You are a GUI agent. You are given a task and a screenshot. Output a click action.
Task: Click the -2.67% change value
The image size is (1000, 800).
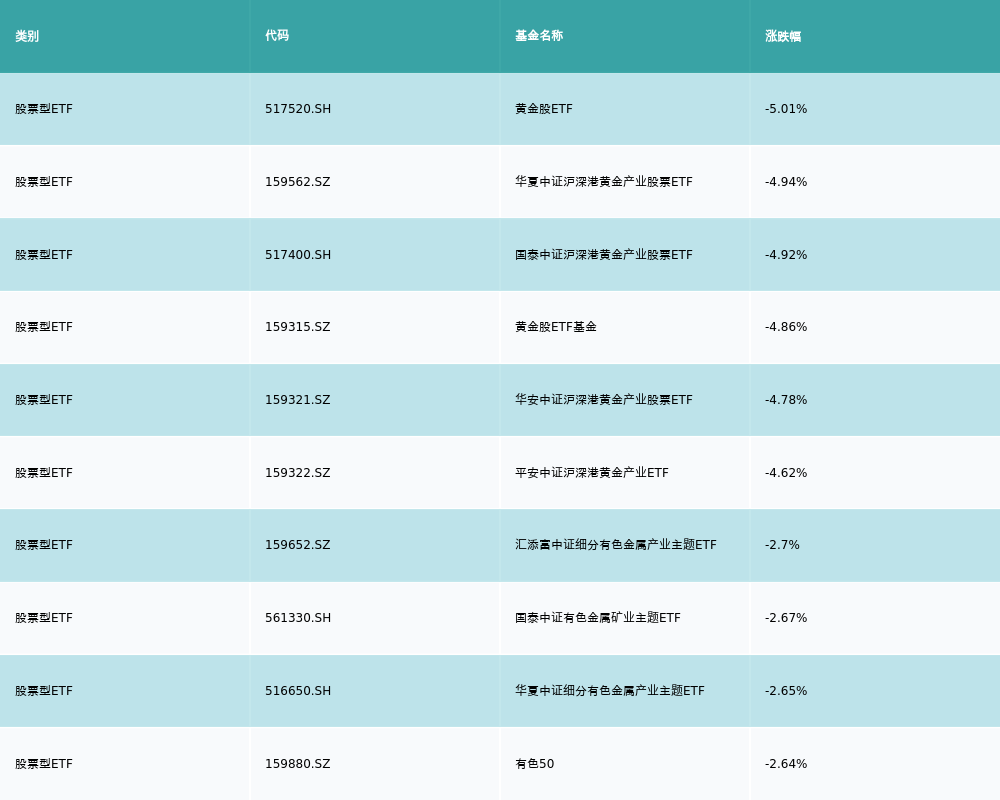pos(786,618)
